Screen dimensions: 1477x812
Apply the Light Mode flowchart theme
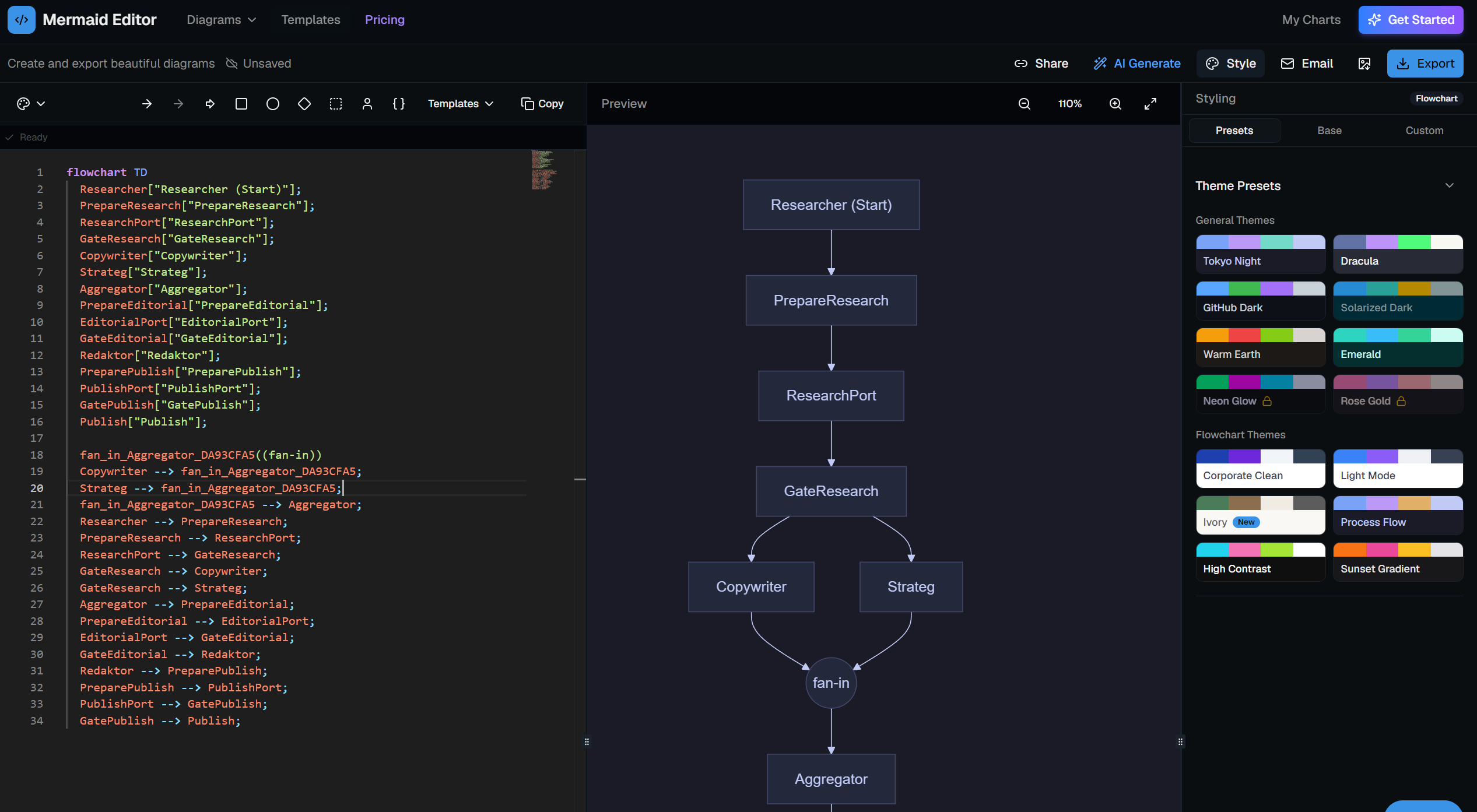tap(1398, 469)
